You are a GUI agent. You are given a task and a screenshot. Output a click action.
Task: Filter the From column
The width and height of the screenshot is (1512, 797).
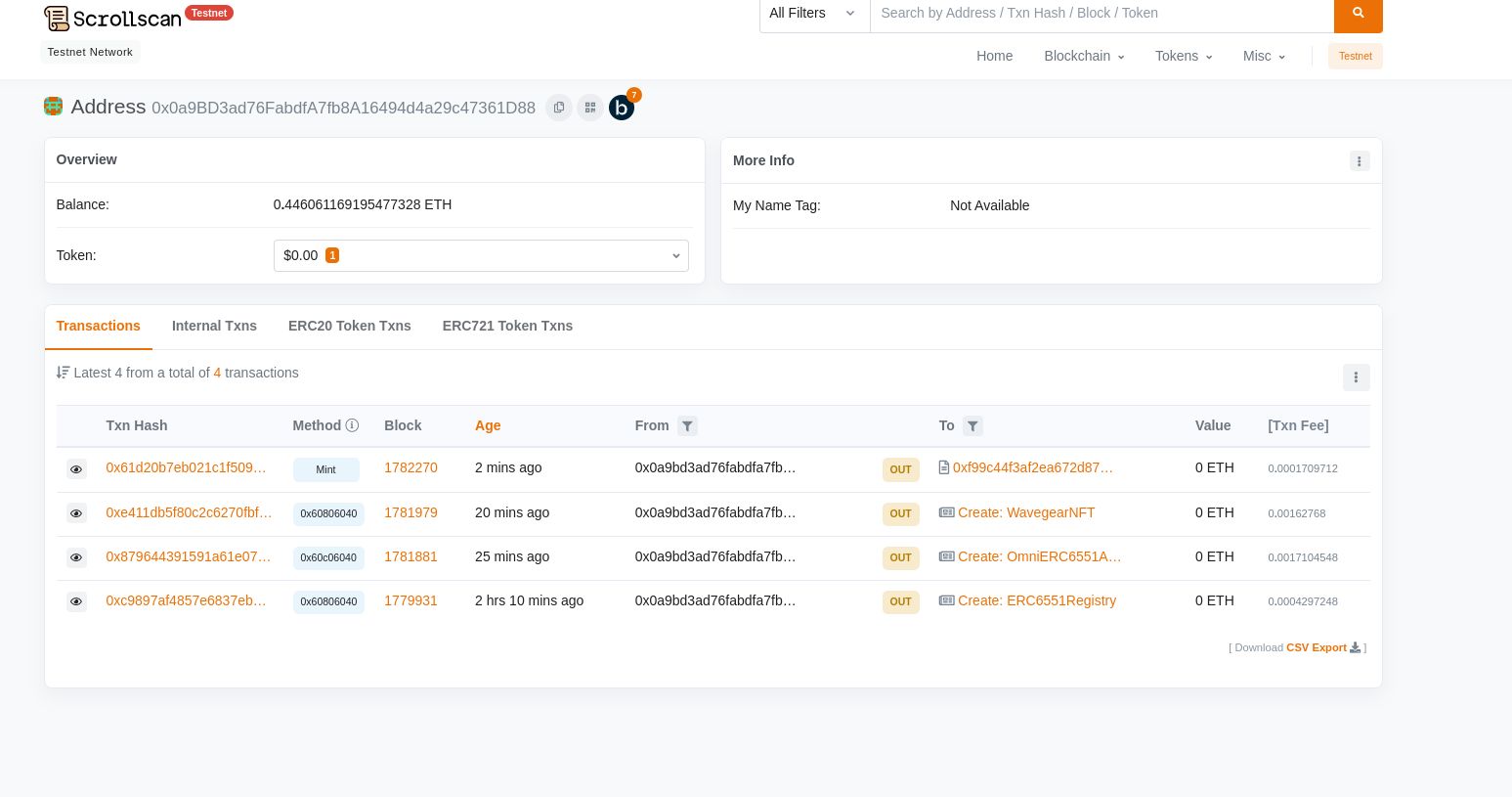click(x=687, y=426)
